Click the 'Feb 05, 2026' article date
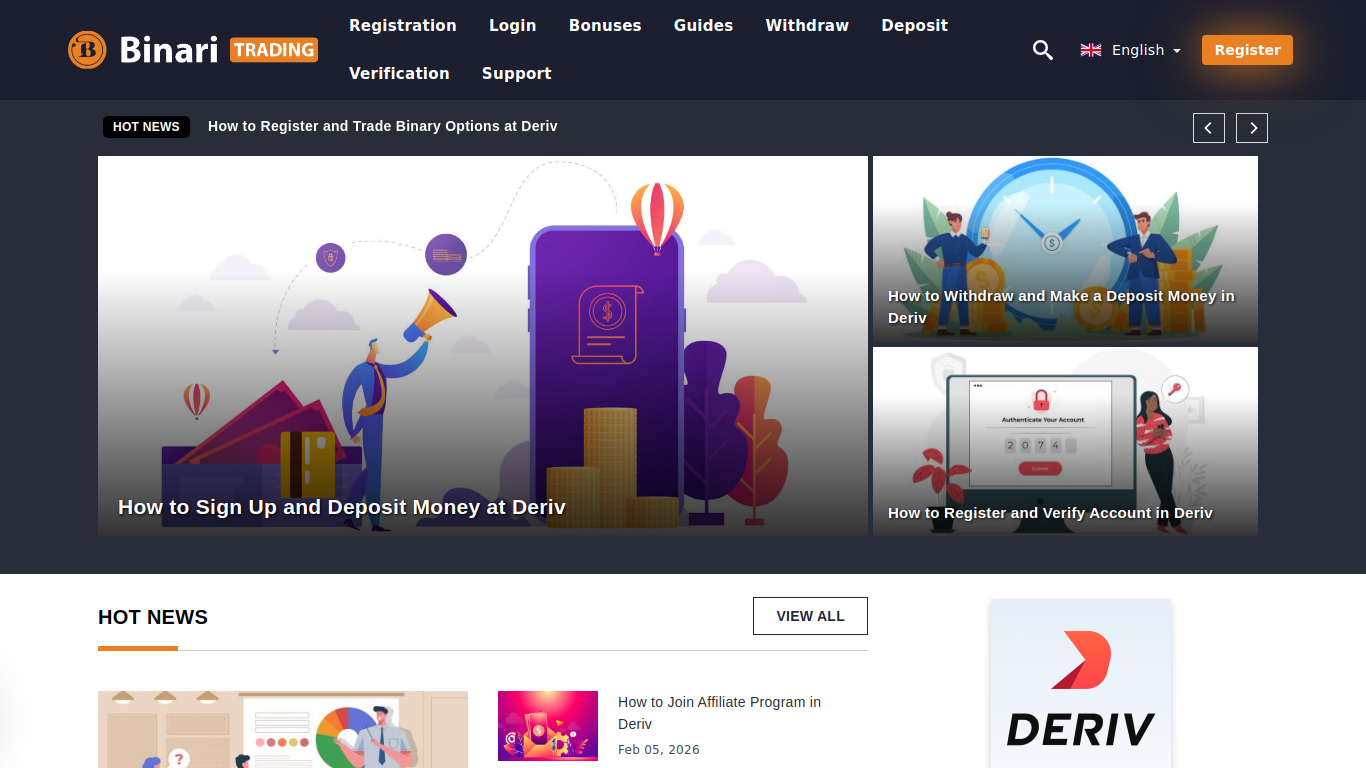Screen dimensions: 1366x768 coord(659,750)
